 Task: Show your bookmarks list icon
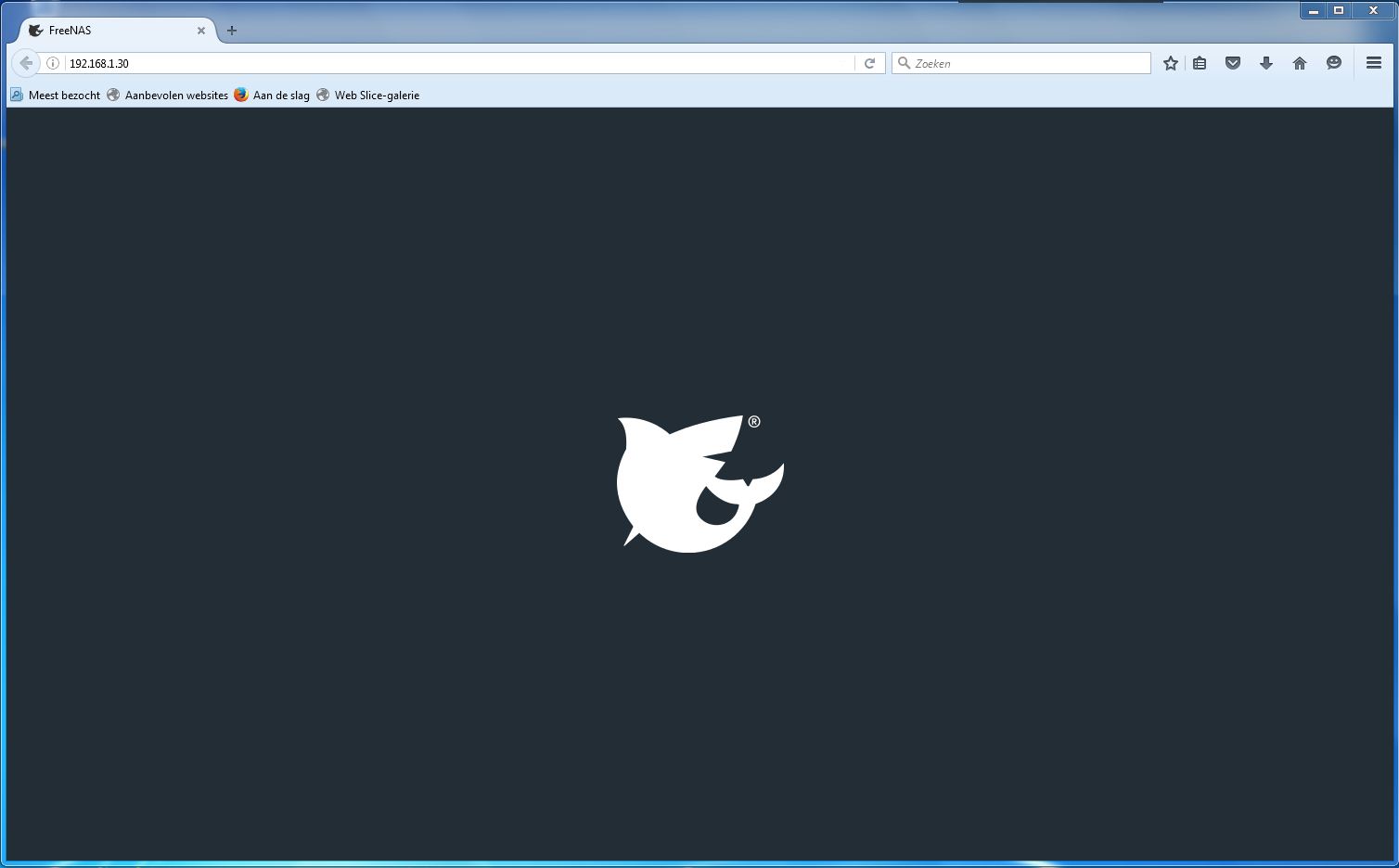pyautogui.click(x=1200, y=63)
